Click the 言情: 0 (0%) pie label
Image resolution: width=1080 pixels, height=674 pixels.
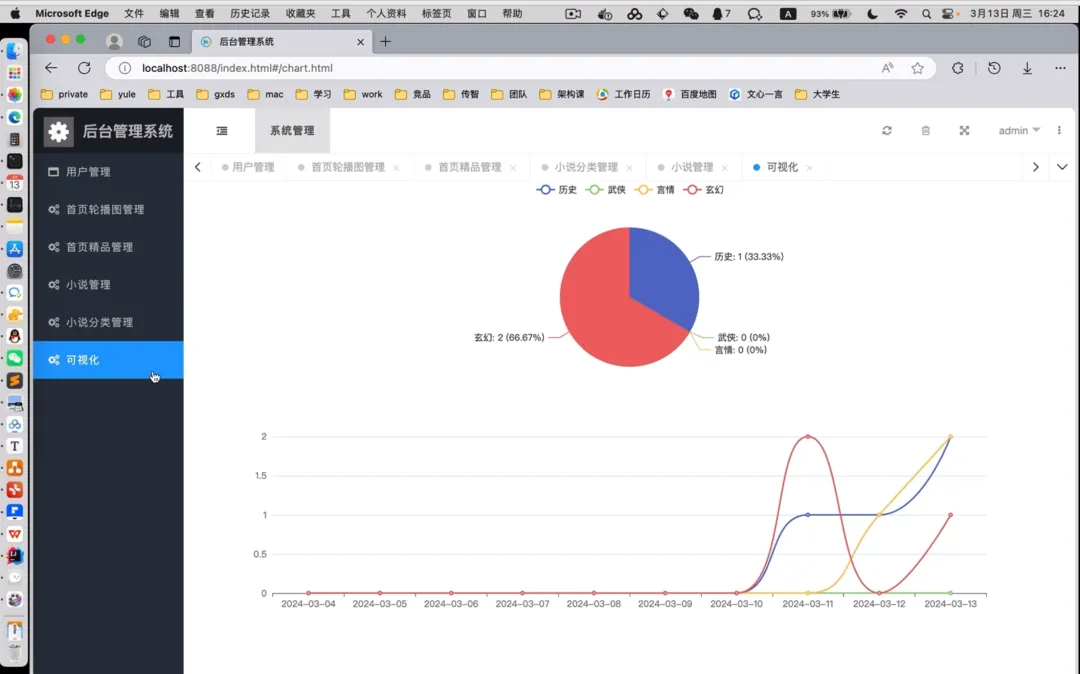click(740, 350)
